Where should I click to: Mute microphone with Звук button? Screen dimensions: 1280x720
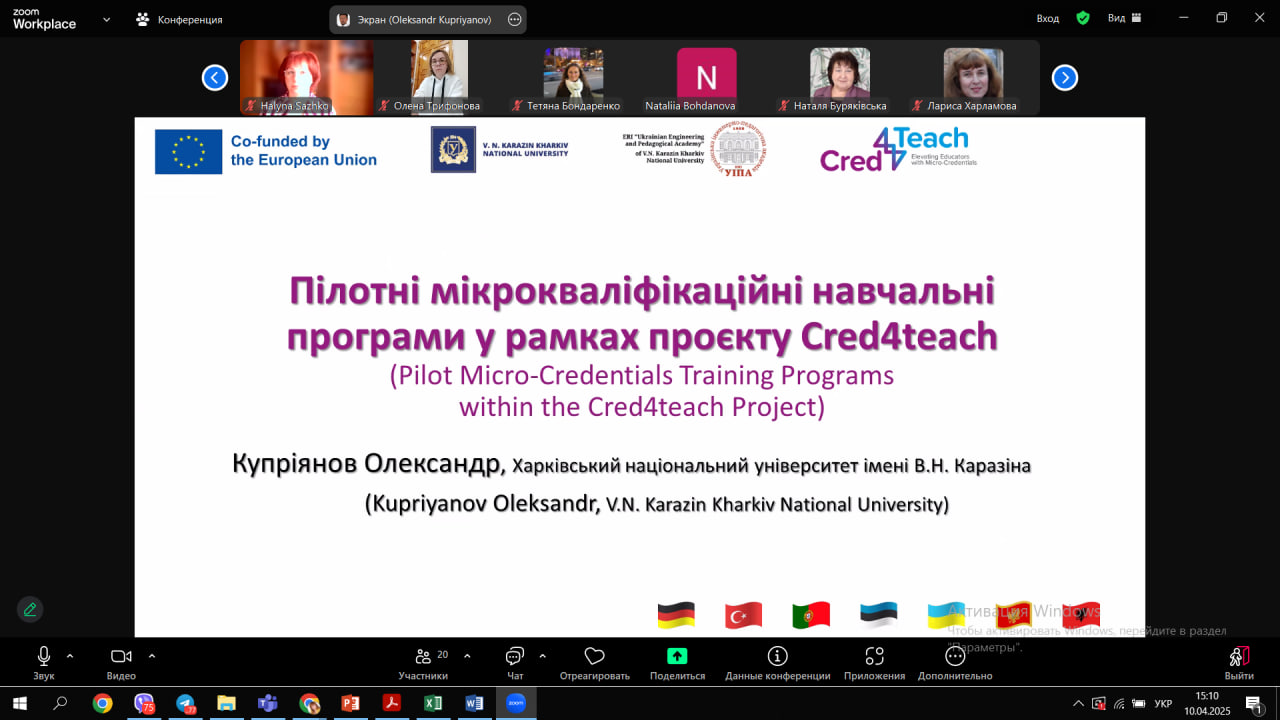coord(44,663)
